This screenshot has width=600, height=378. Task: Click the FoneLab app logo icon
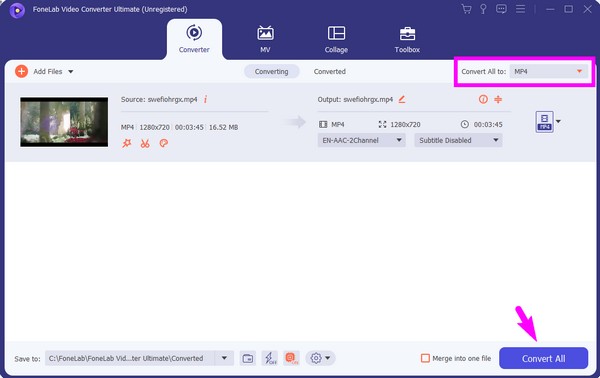[x=17, y=10]
